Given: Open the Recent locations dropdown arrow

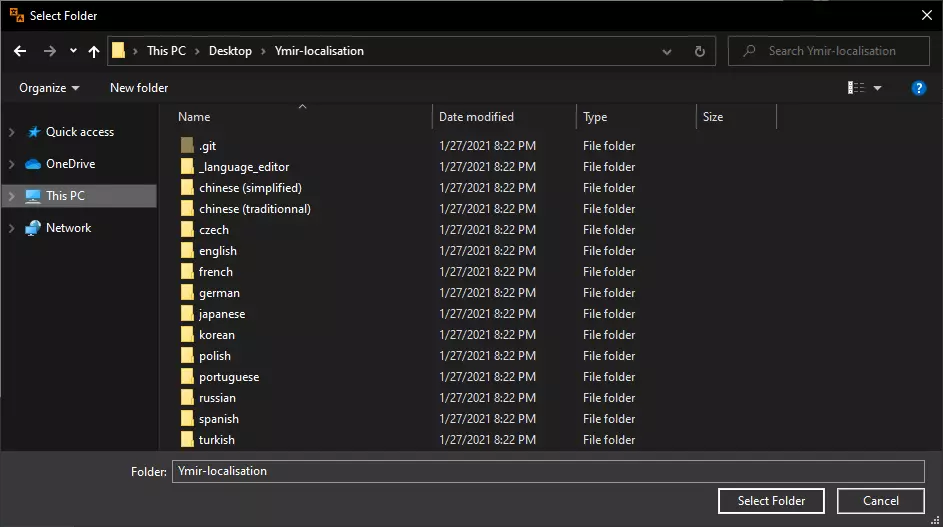Looking at the screenshot, I should pyautogui.click(x=73, y=51).
